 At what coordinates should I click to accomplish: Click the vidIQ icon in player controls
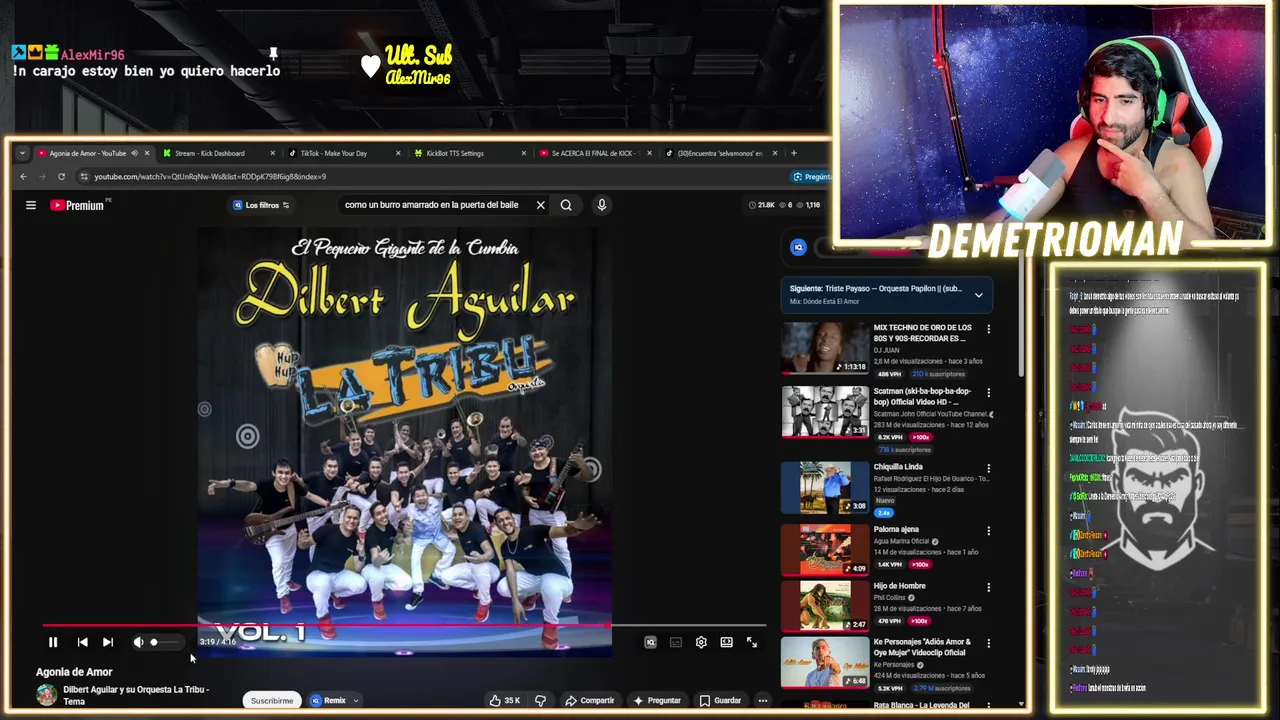click(x=650, y=642)
